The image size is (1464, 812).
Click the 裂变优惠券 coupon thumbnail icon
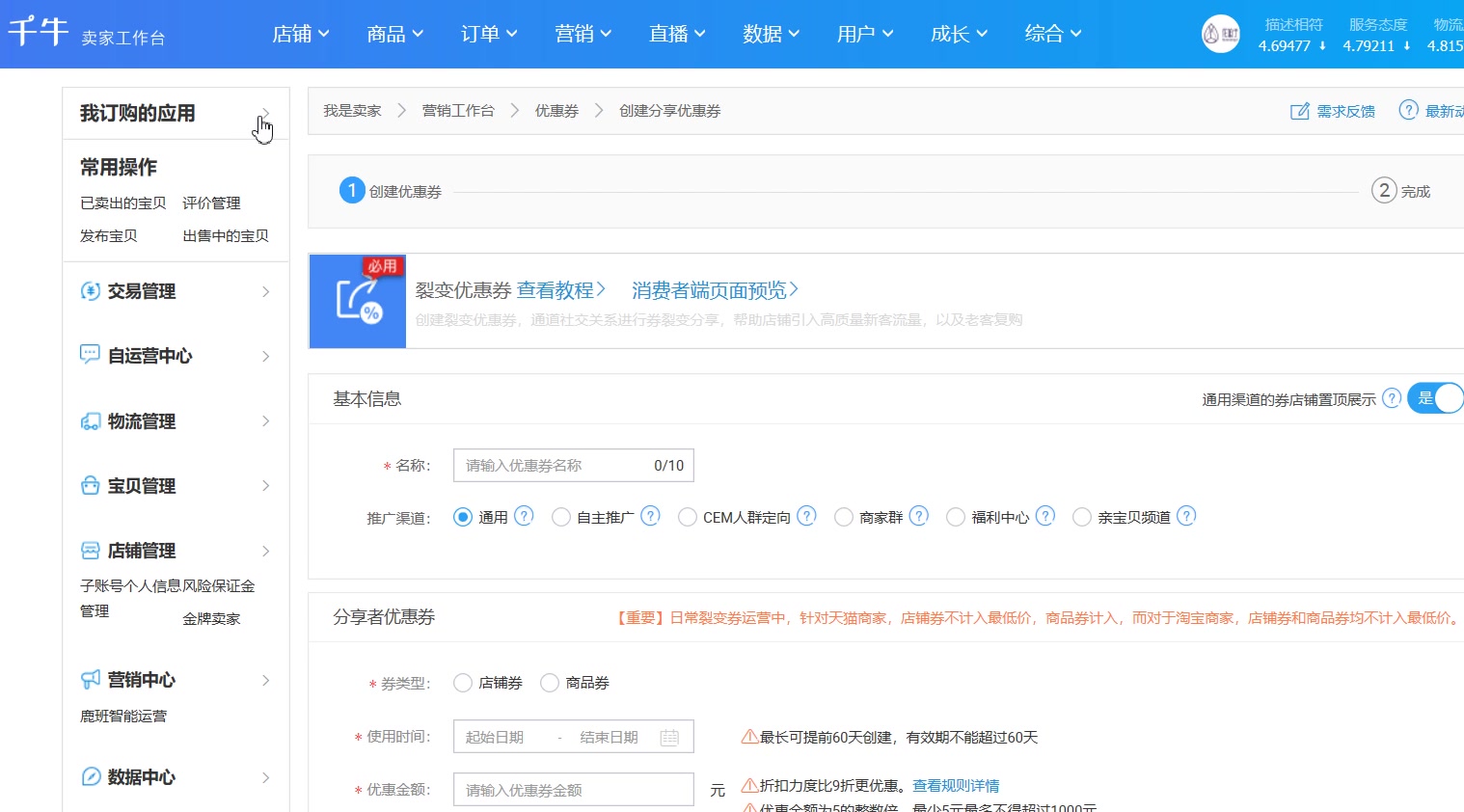click(358, 300)
